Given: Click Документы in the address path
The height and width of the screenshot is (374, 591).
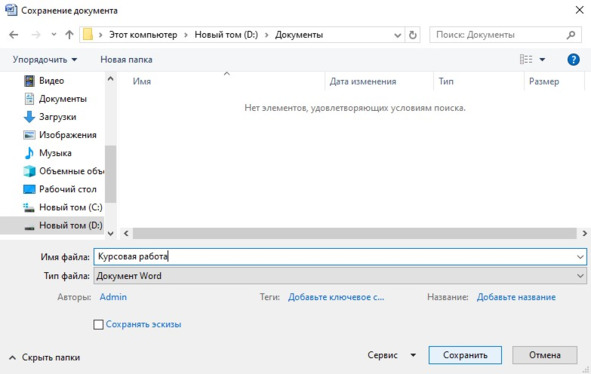Looking at the screenshot, I should tap(299, 35).
